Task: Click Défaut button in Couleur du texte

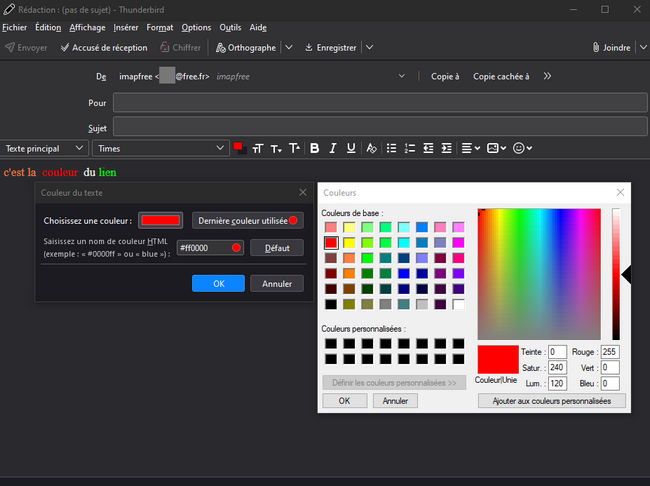Action: 276,247
